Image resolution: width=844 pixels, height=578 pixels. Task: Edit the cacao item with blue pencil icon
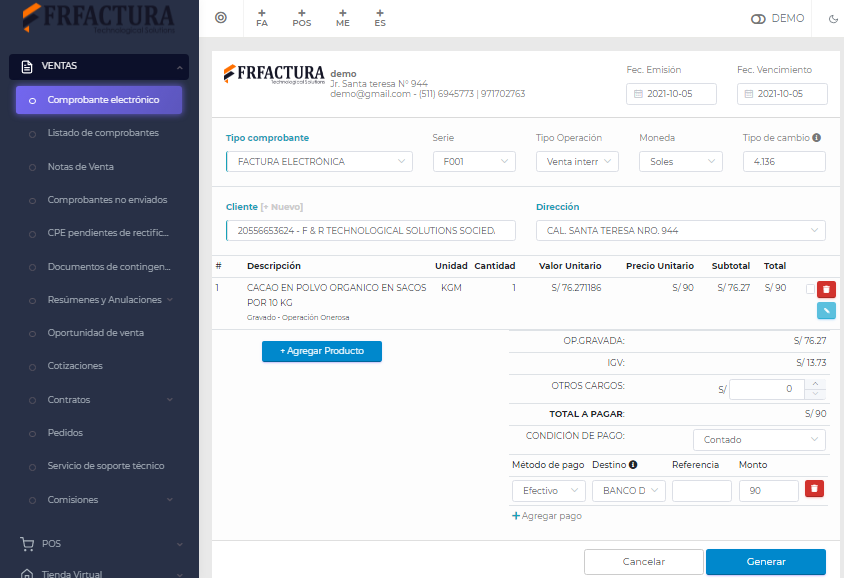(x=826, y=311)
